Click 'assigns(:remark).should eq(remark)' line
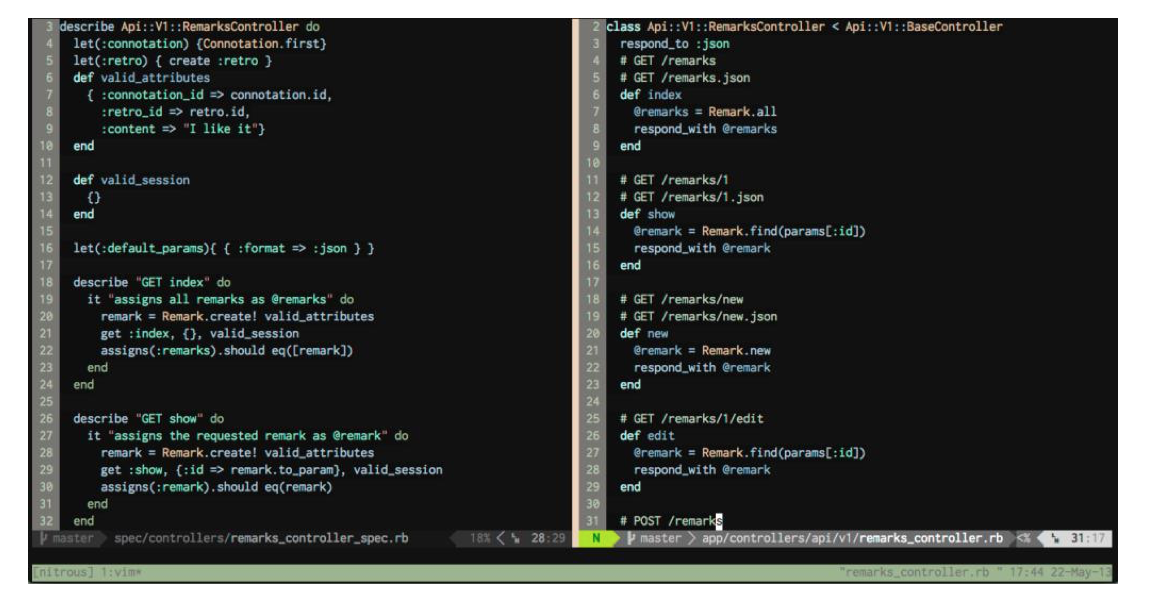 tap(216, 487)
